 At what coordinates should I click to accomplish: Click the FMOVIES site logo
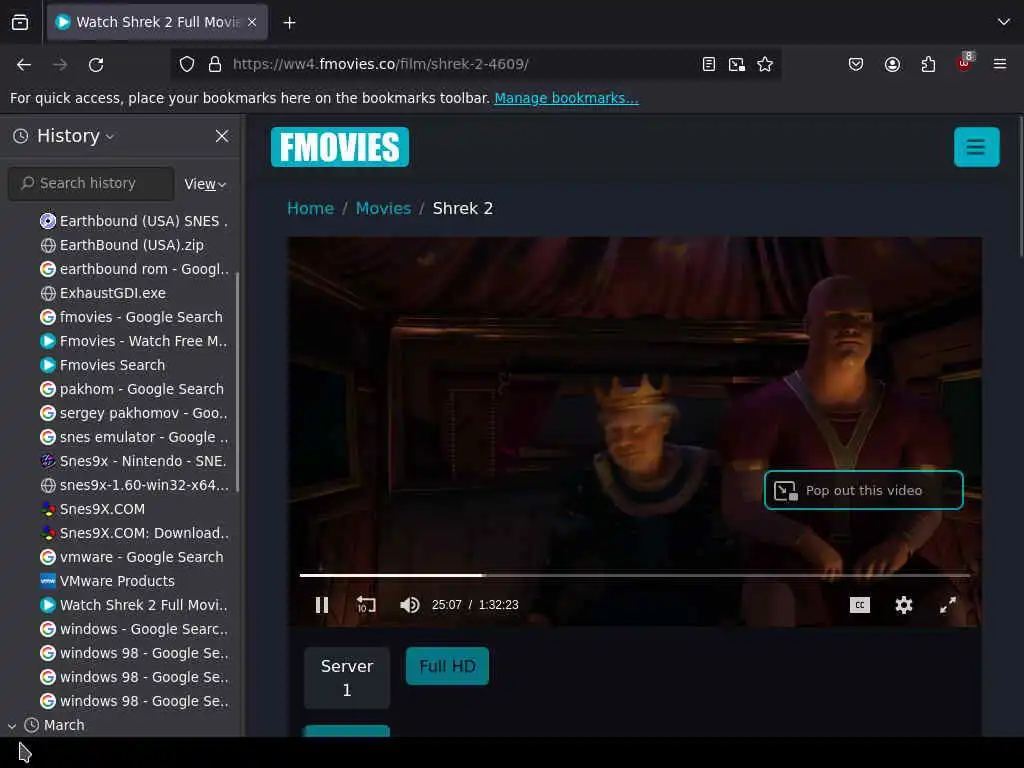(340, 147)
